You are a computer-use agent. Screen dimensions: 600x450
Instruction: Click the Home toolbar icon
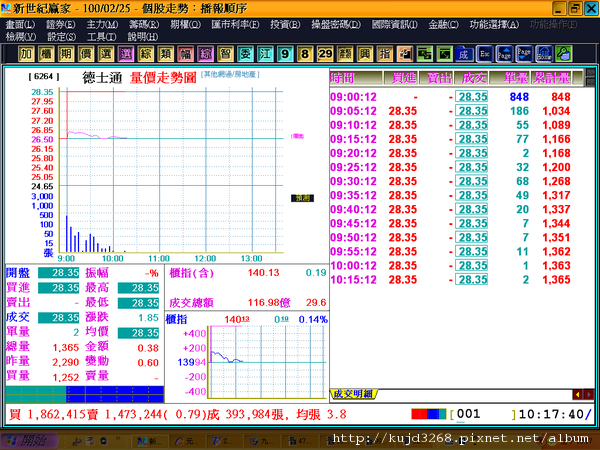point(544,54)
